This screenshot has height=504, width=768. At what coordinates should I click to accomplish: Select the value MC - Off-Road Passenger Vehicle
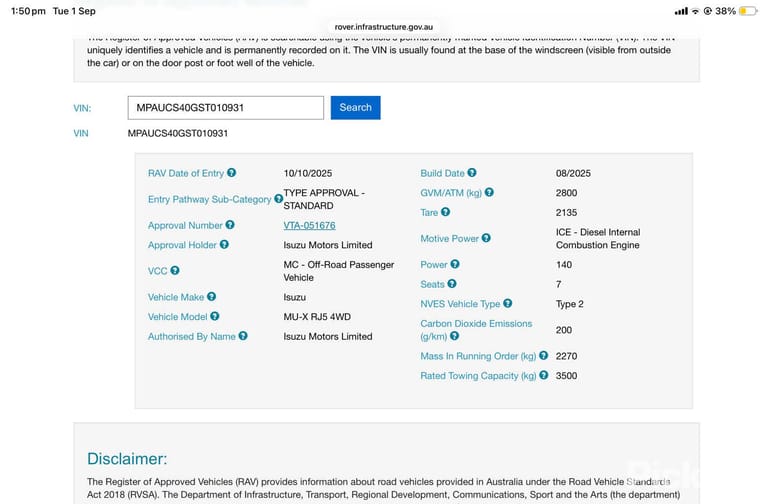pos(338,271)
